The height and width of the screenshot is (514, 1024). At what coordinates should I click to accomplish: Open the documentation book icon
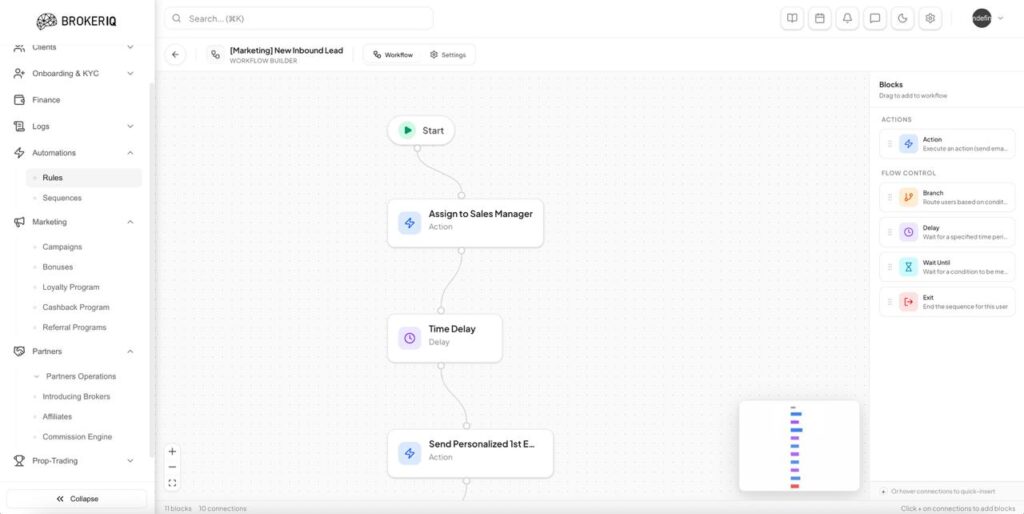[792, 18]
